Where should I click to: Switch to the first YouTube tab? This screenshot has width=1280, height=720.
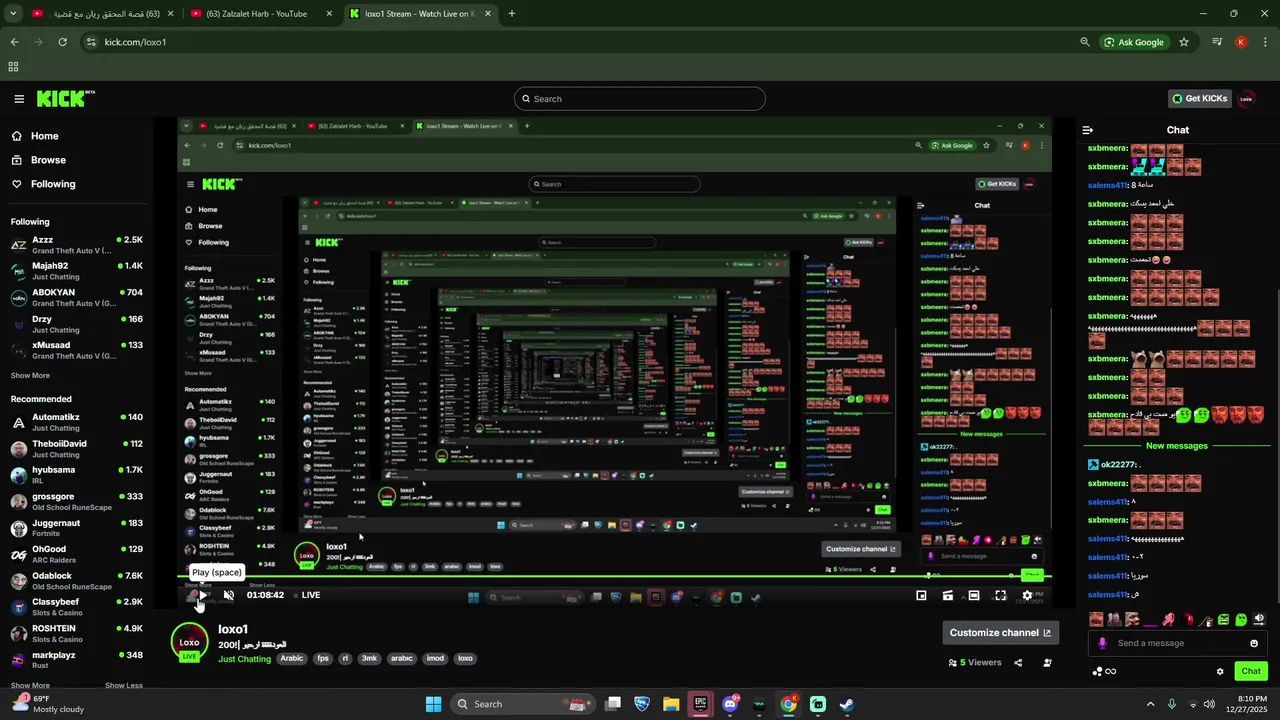pyautogui.click(x=100, y=14)
